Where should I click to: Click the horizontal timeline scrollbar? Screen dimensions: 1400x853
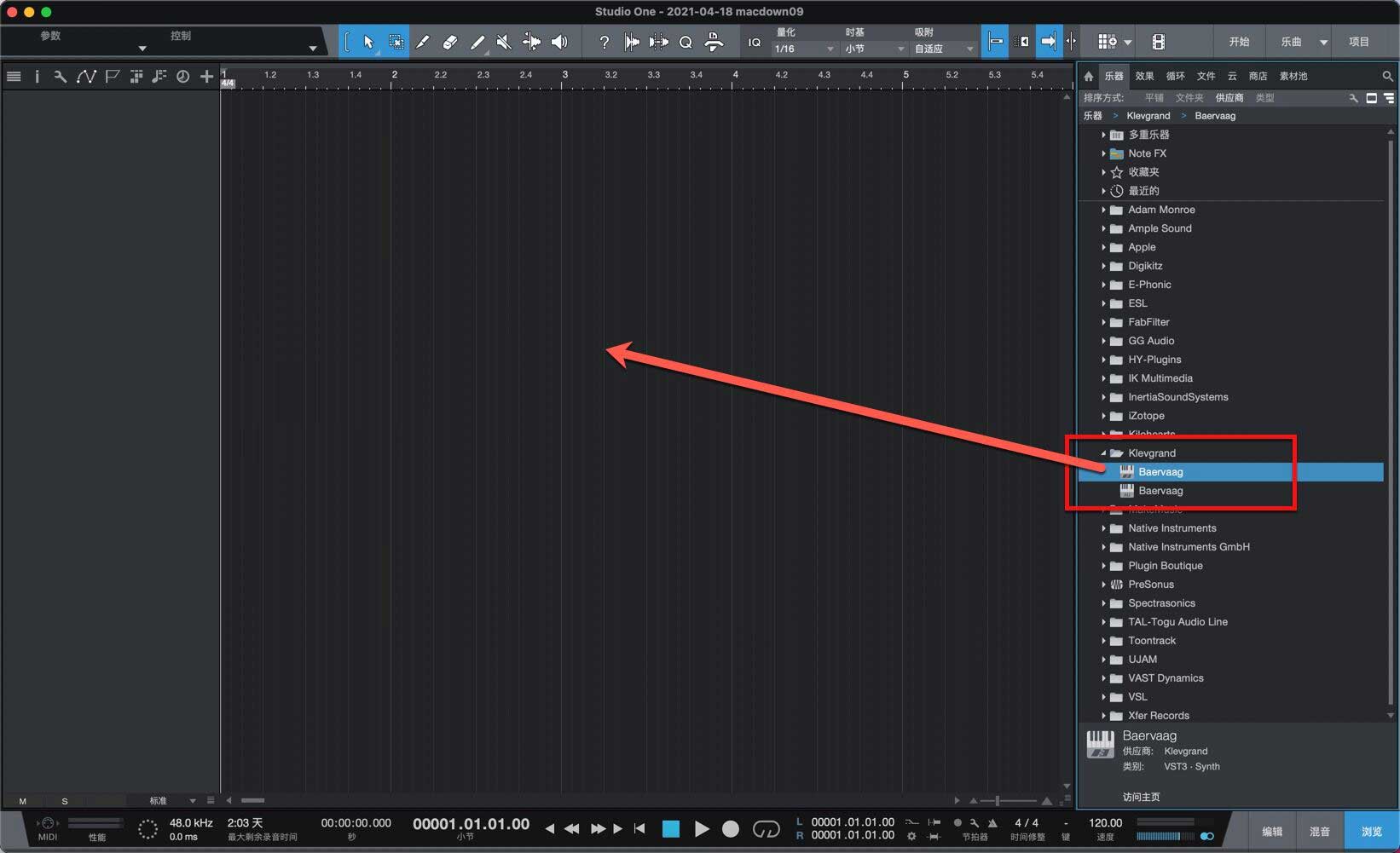click(252, 800)
